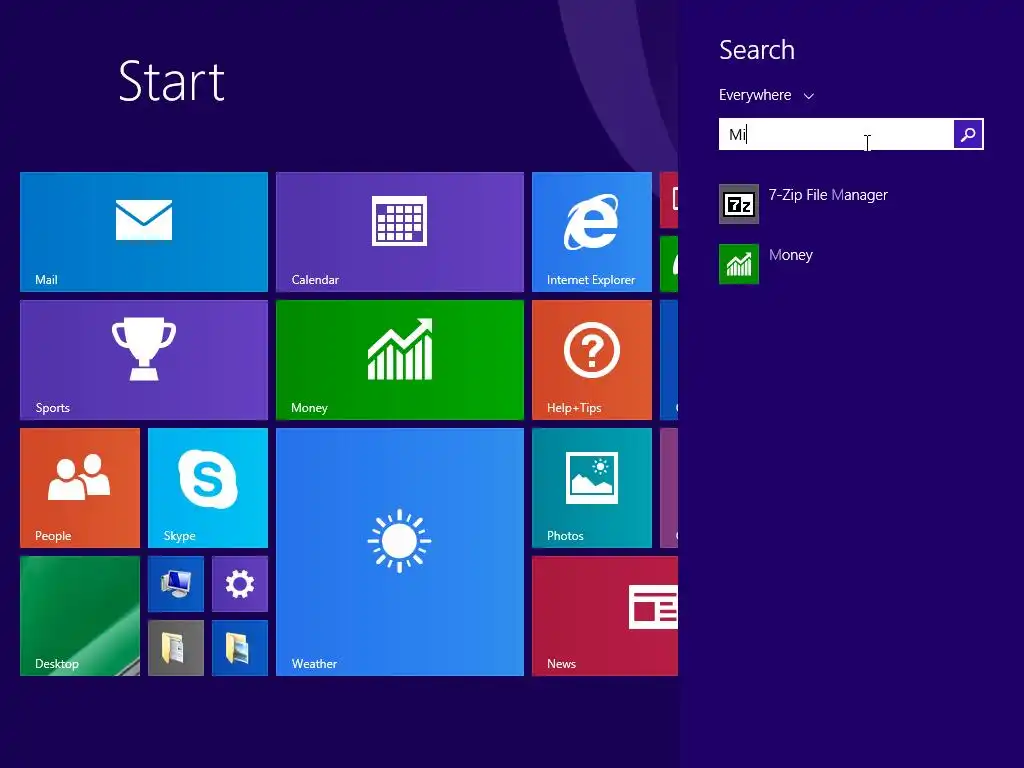Open the Sports tile

point(144,360)
